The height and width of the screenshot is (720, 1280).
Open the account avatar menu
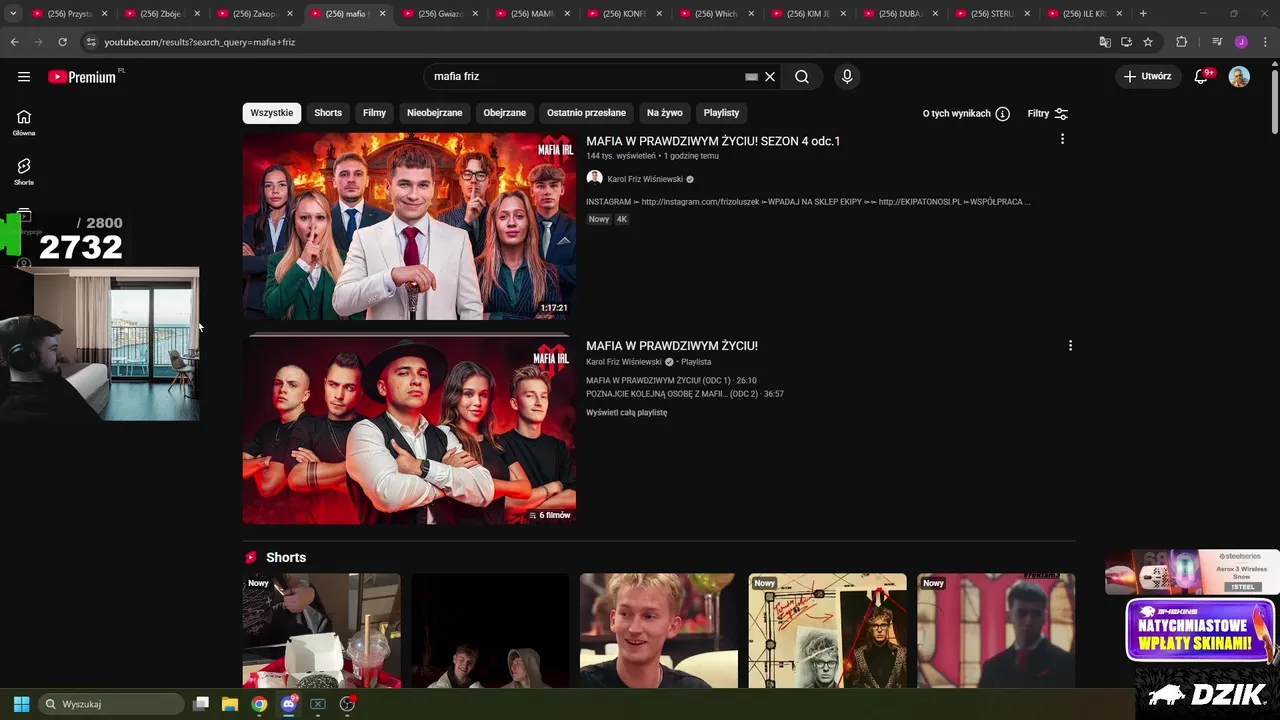[x=1239, y=77]
